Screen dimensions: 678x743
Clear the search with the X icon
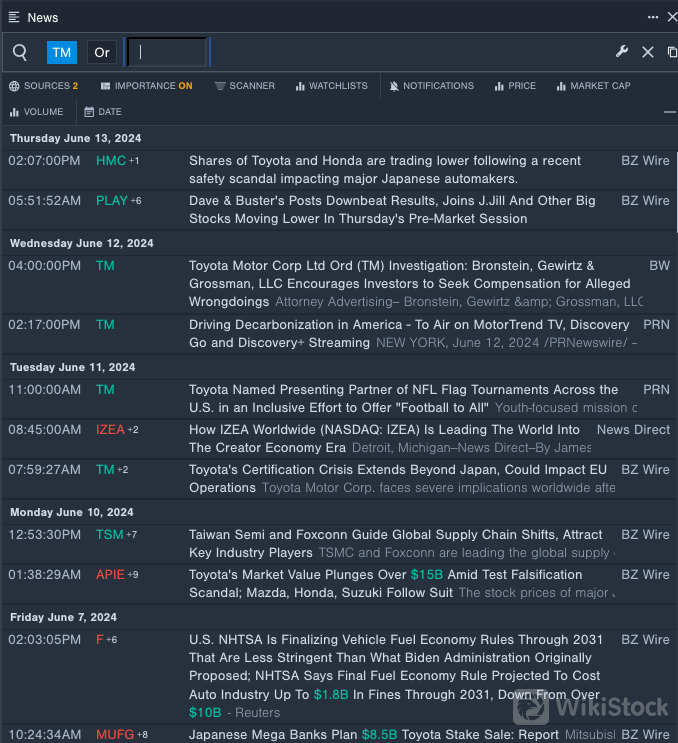648,52
